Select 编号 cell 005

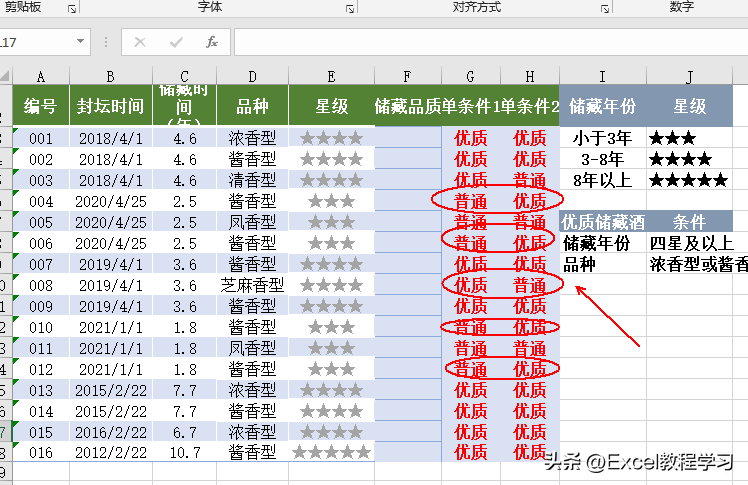pos(41,222)
